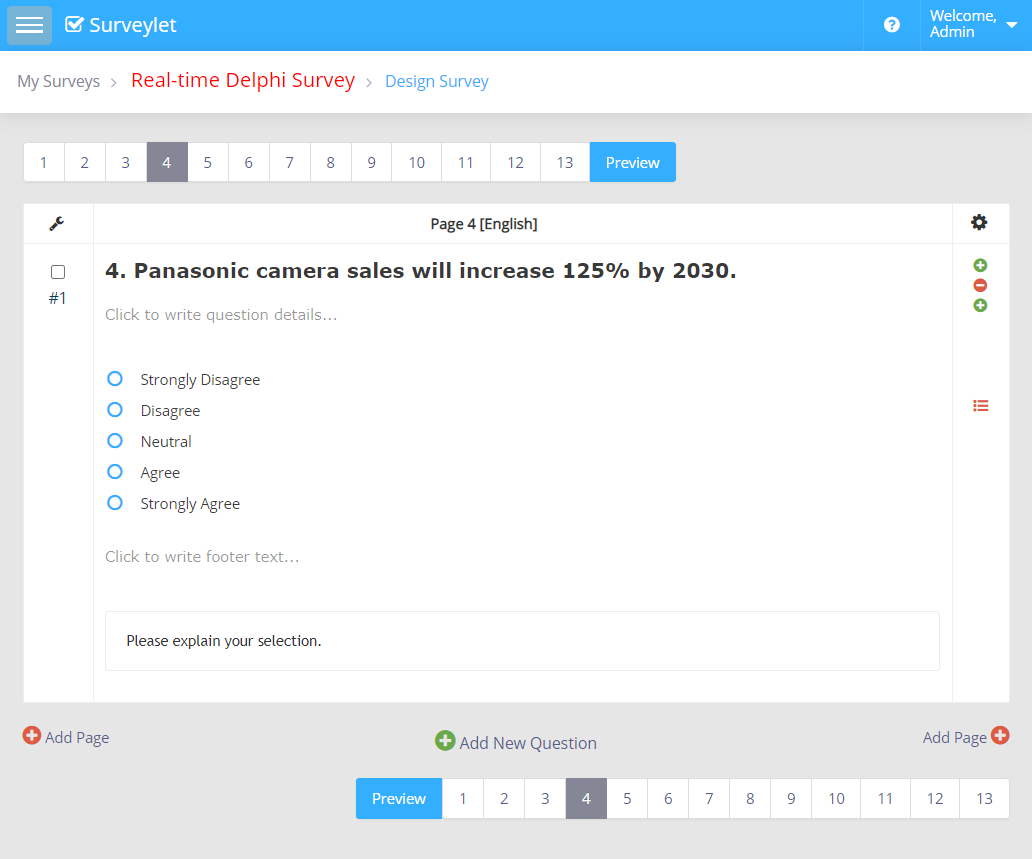Open the hamburger menu in header
Screen dimensions: 1032x859
click(29, 25)
